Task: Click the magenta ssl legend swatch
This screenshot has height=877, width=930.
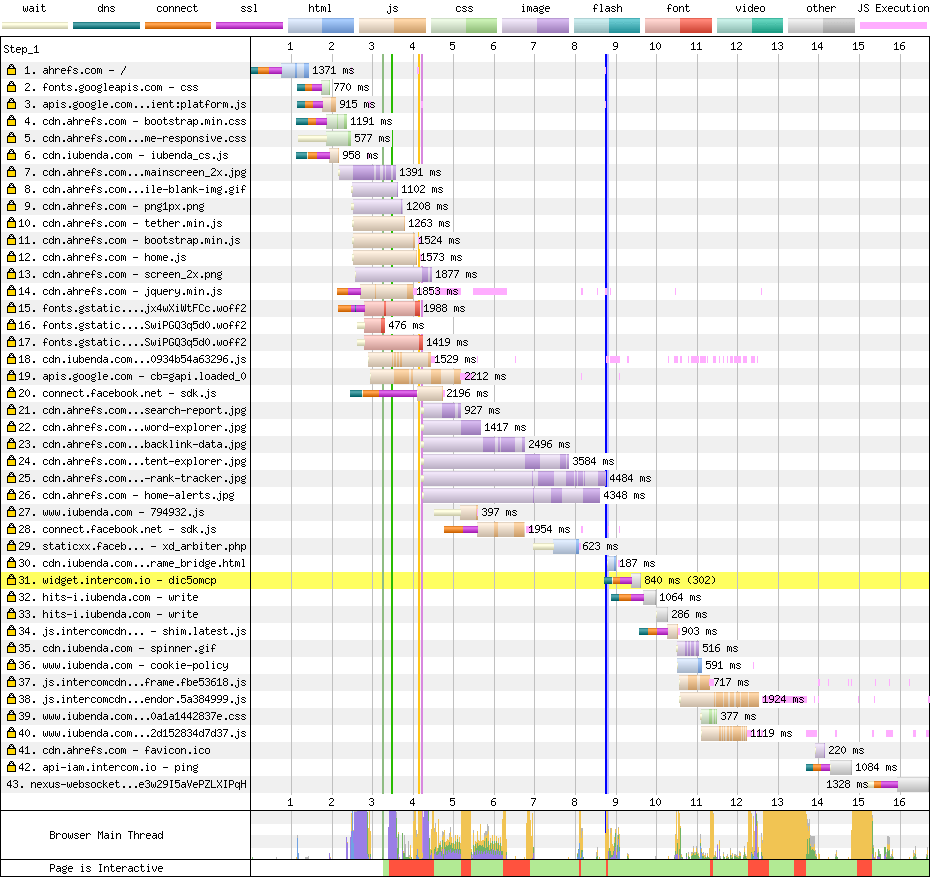Action: tap(249, 24)
